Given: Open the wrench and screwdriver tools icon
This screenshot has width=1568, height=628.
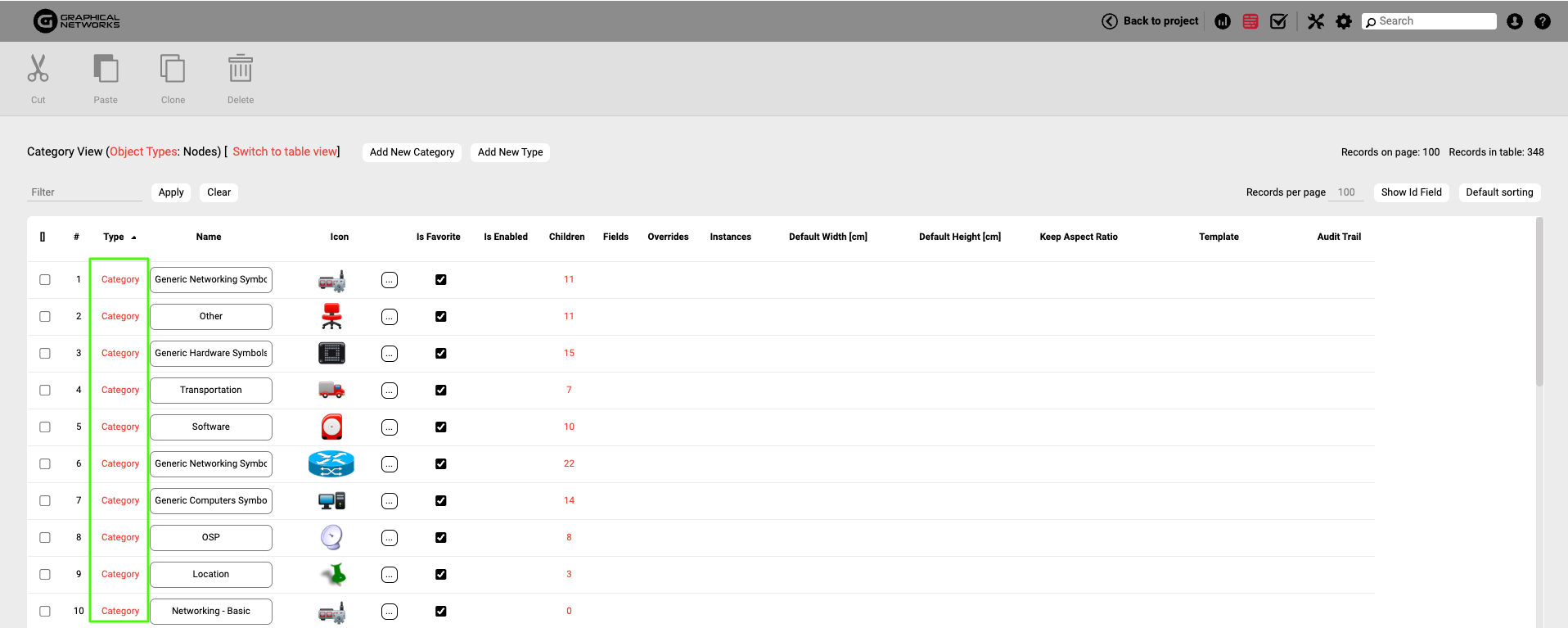Looking at the screenshot, I should 1316,21.
